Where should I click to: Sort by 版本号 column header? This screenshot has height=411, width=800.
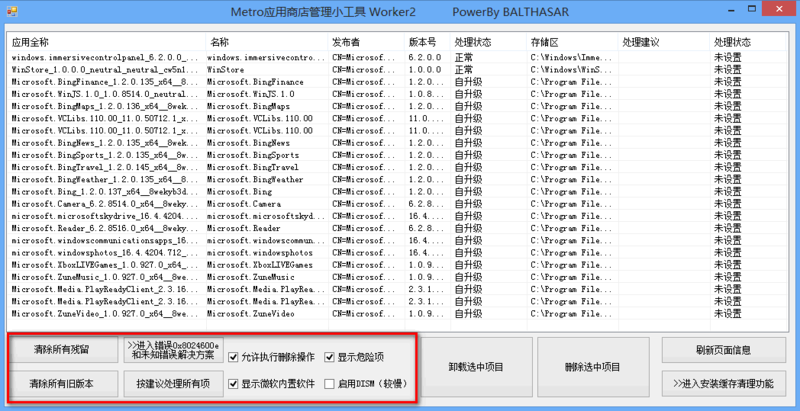click(428, 42)
